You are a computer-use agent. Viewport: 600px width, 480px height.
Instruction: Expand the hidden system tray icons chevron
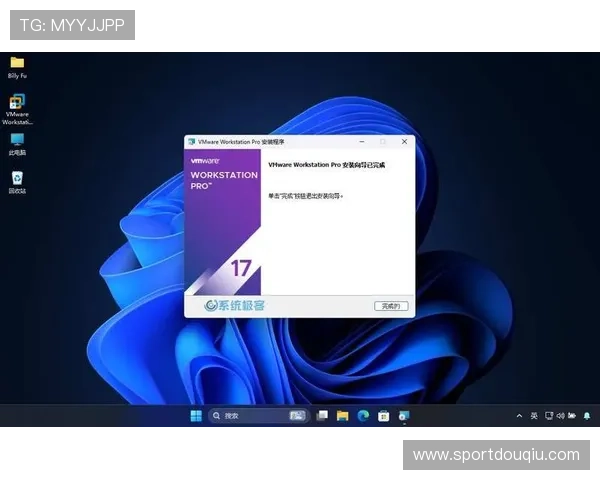519,415
